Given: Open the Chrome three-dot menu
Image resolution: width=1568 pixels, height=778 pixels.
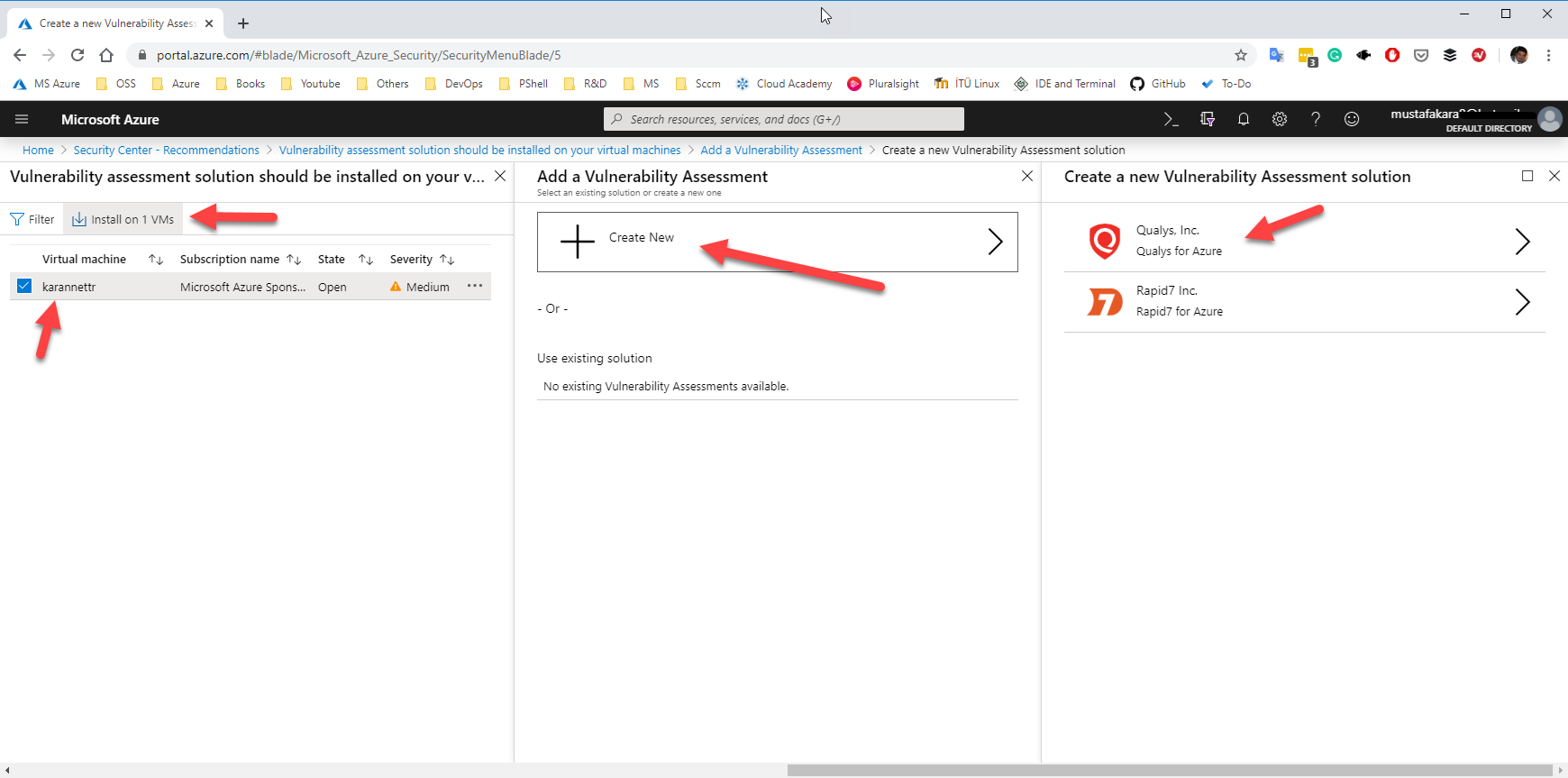Looking at the screenshot, I should (x=1549, y=55).
